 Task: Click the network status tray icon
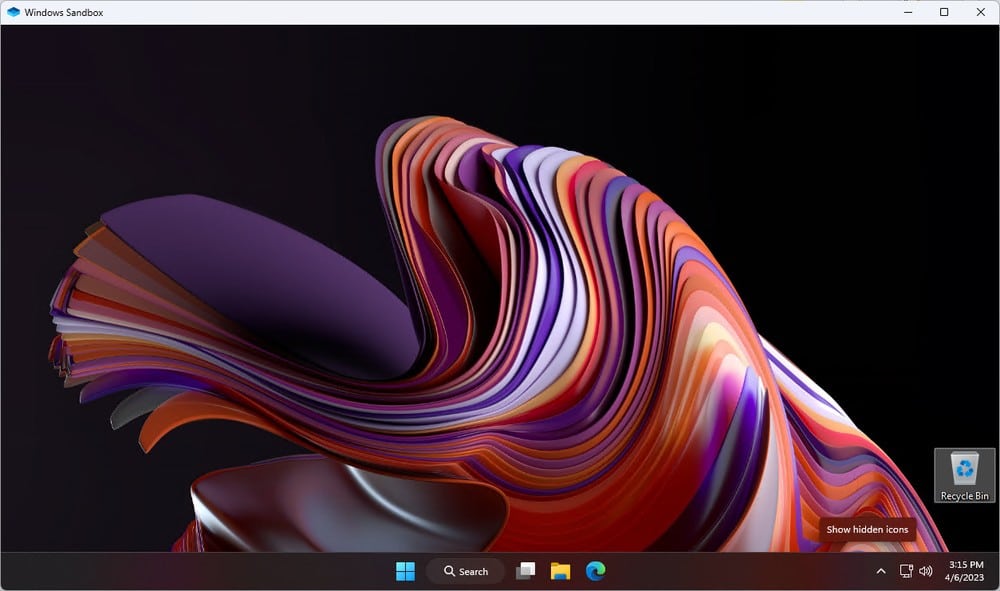pyautogui.click(x=906, y=571)
